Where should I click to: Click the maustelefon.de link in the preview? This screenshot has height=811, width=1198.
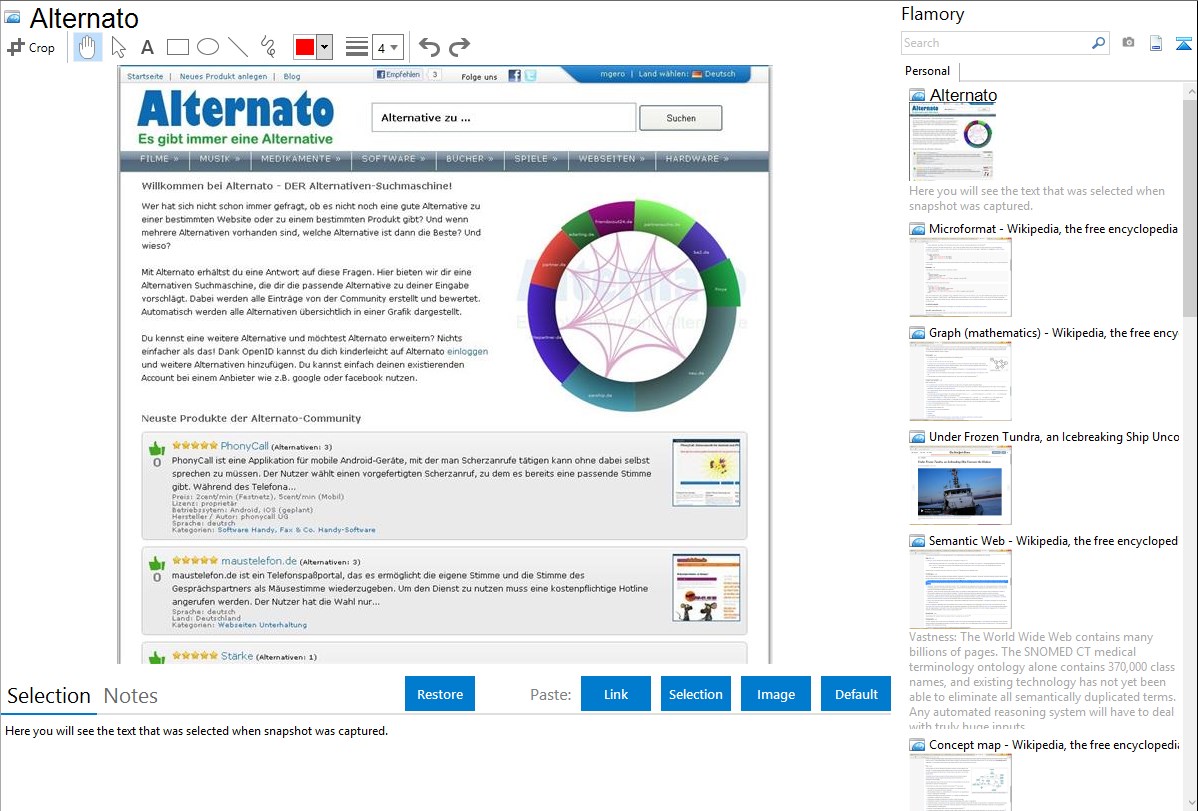point(259,561)
